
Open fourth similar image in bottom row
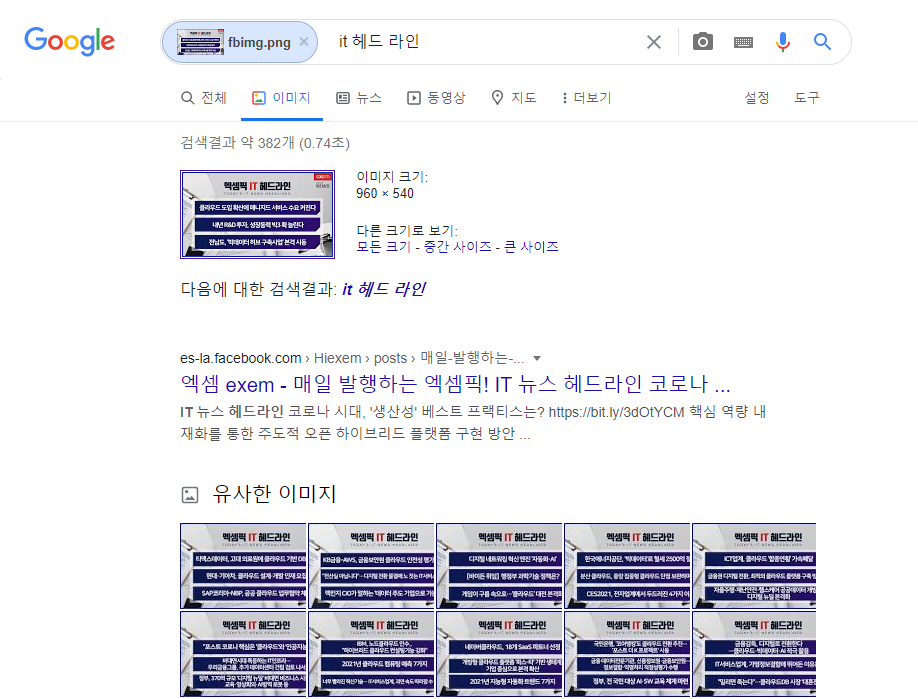(x=627, y=654)
